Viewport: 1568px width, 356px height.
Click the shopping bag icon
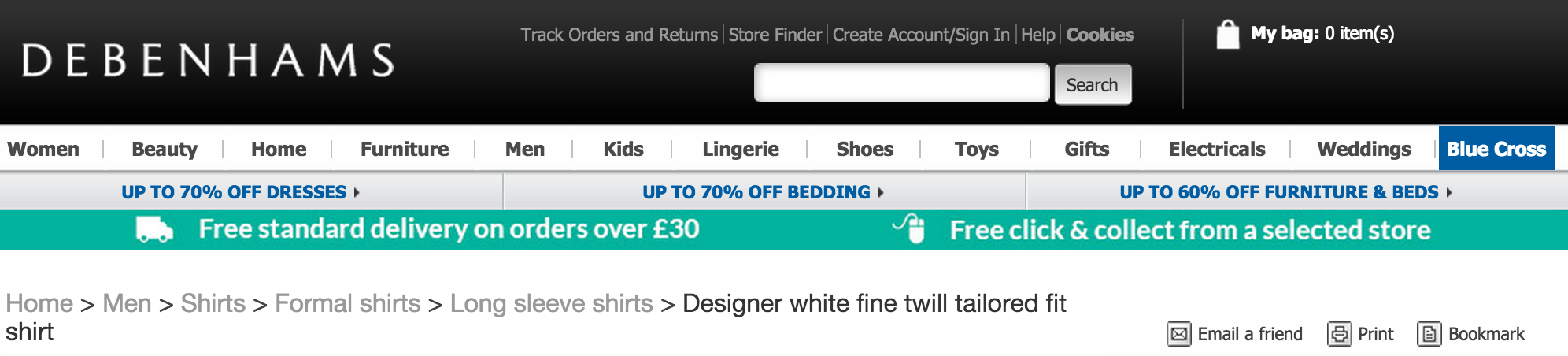click(x=1227, y=35)
